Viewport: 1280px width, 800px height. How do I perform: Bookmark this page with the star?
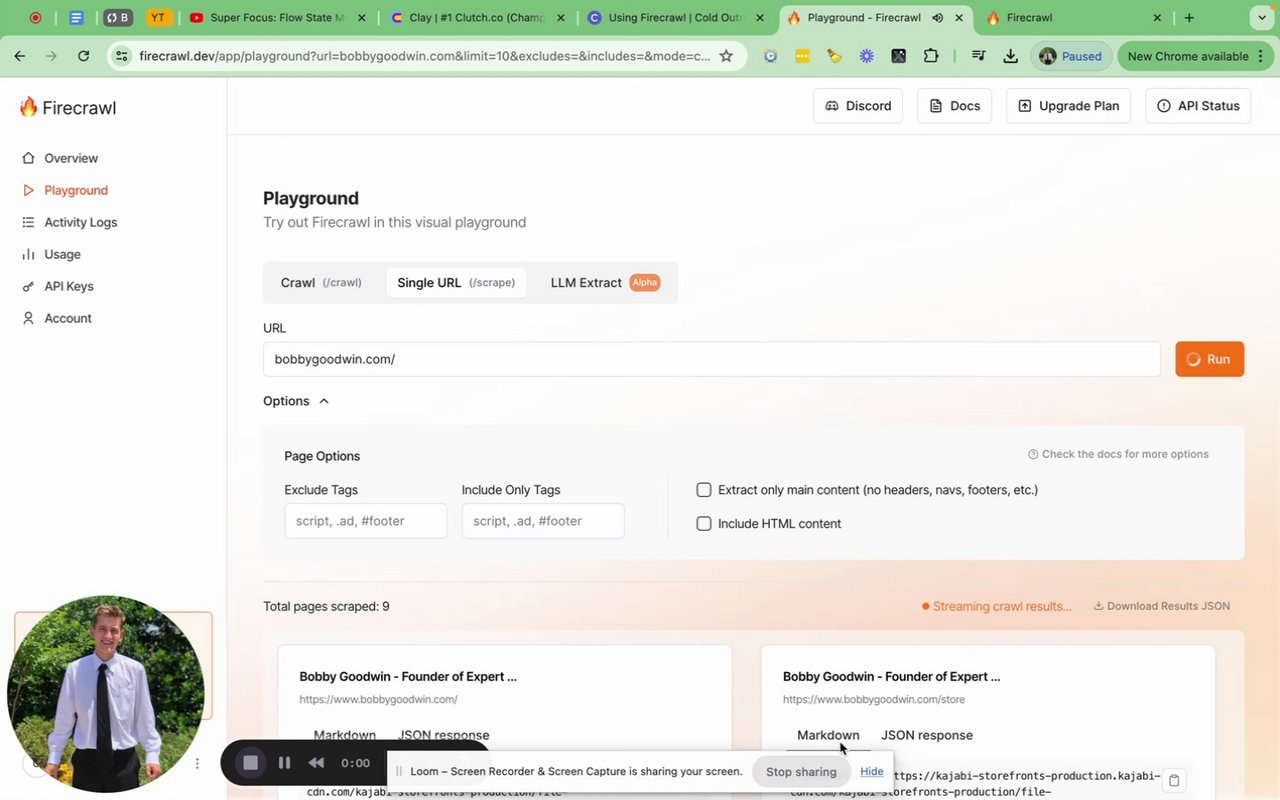(x=726, y=56)
